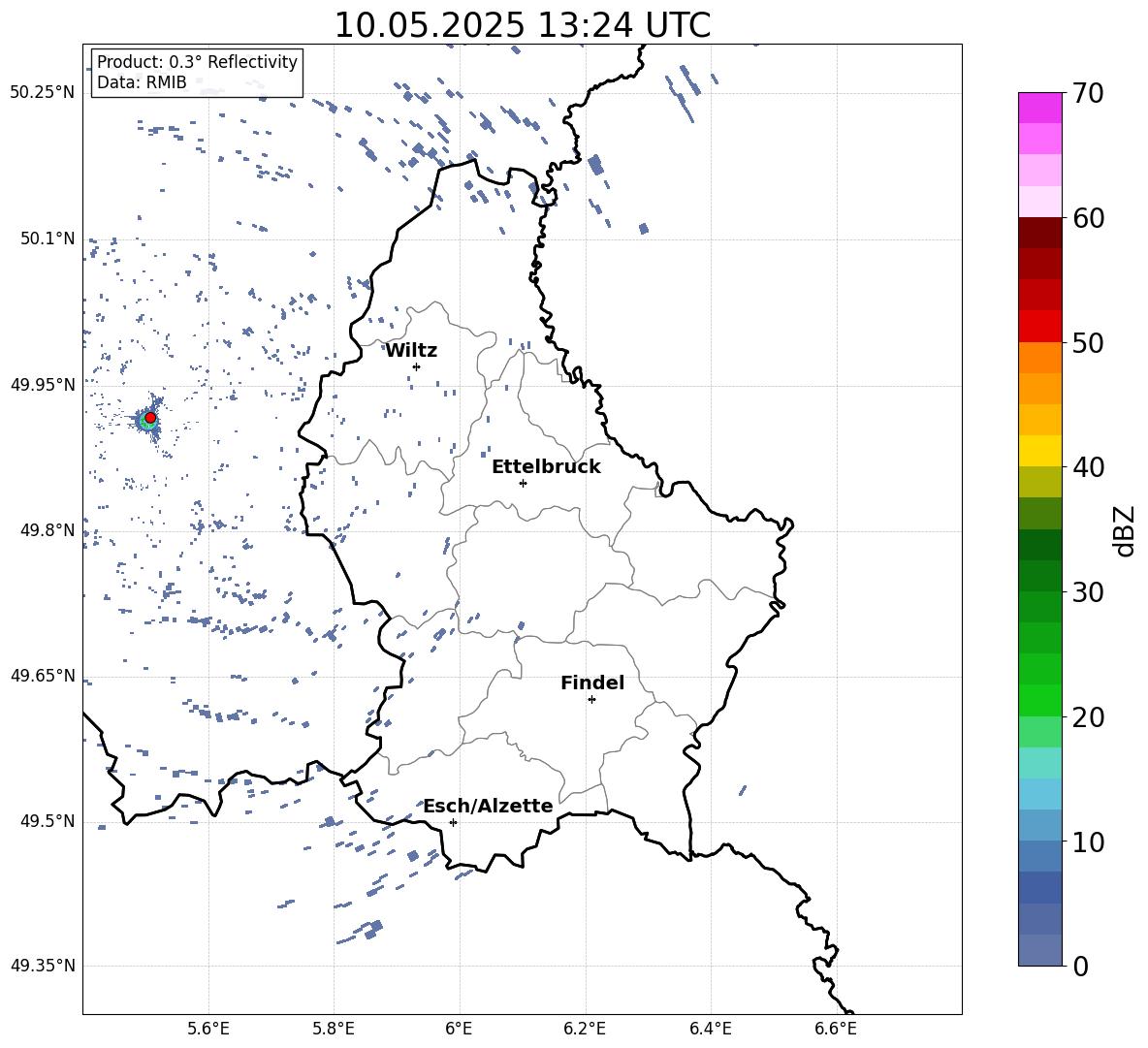Click the red radar site marker dot
Image resolution: width=1148 pixels, height=1048 pixels.
tap(150, 418)
